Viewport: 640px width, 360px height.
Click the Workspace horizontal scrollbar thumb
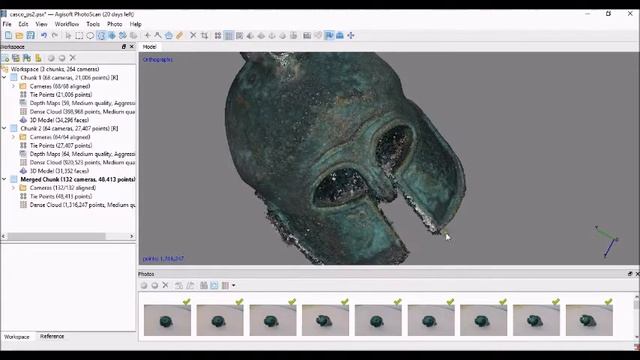click(56, 236)
